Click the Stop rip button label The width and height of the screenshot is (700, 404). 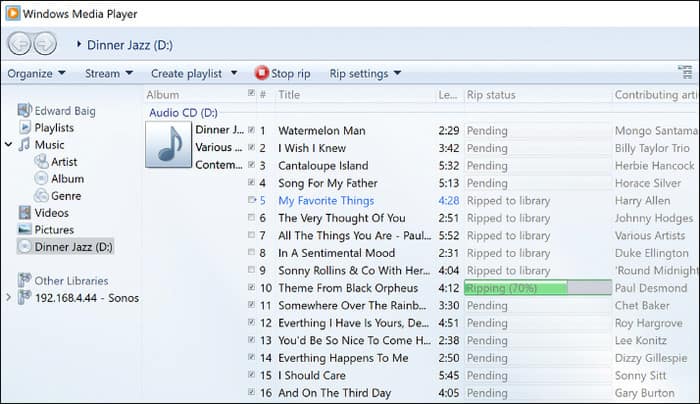pos(291,73)
